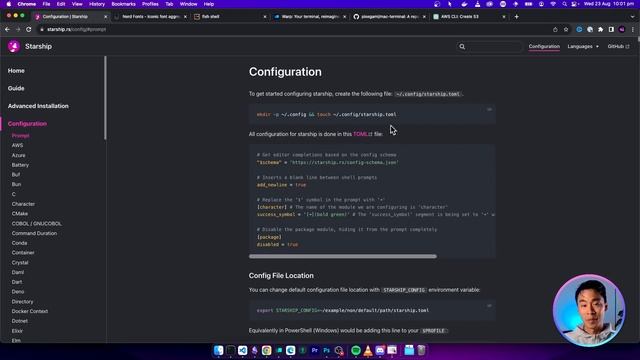The image size is (640, 360).
Task: Click the share icon in the address bar
Action: click(x=555, y=29)
